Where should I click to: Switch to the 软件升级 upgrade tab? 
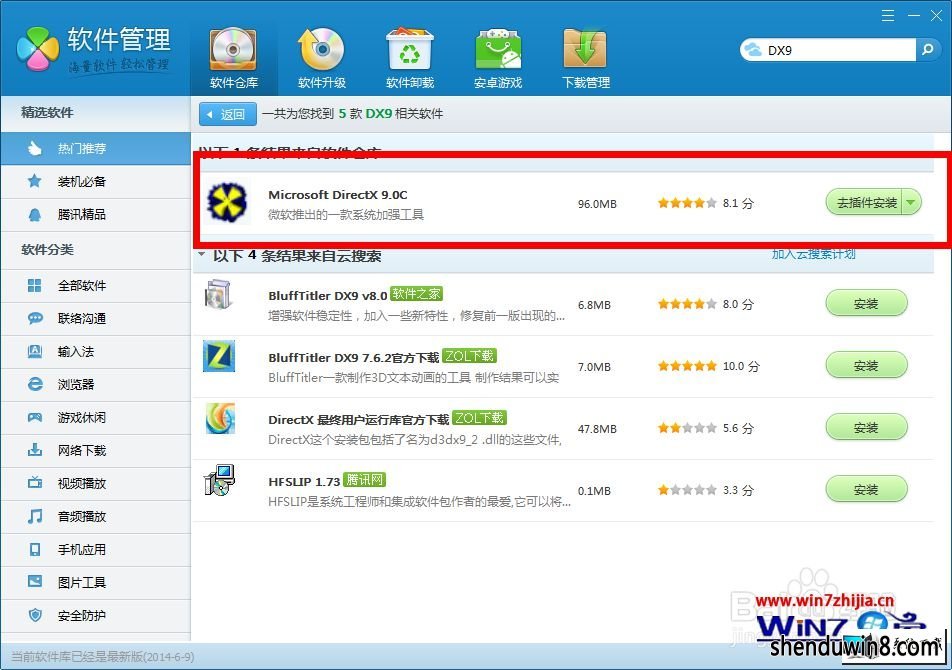pos(322,58)
